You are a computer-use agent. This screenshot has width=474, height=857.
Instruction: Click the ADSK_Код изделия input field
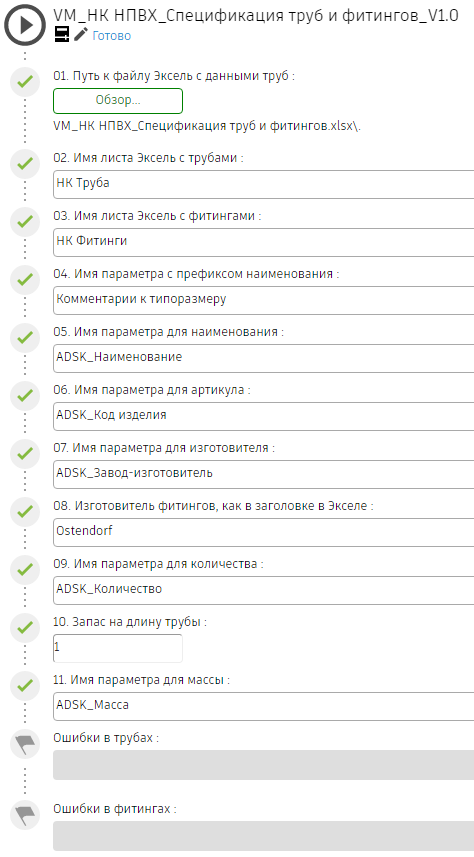(264, 416)
